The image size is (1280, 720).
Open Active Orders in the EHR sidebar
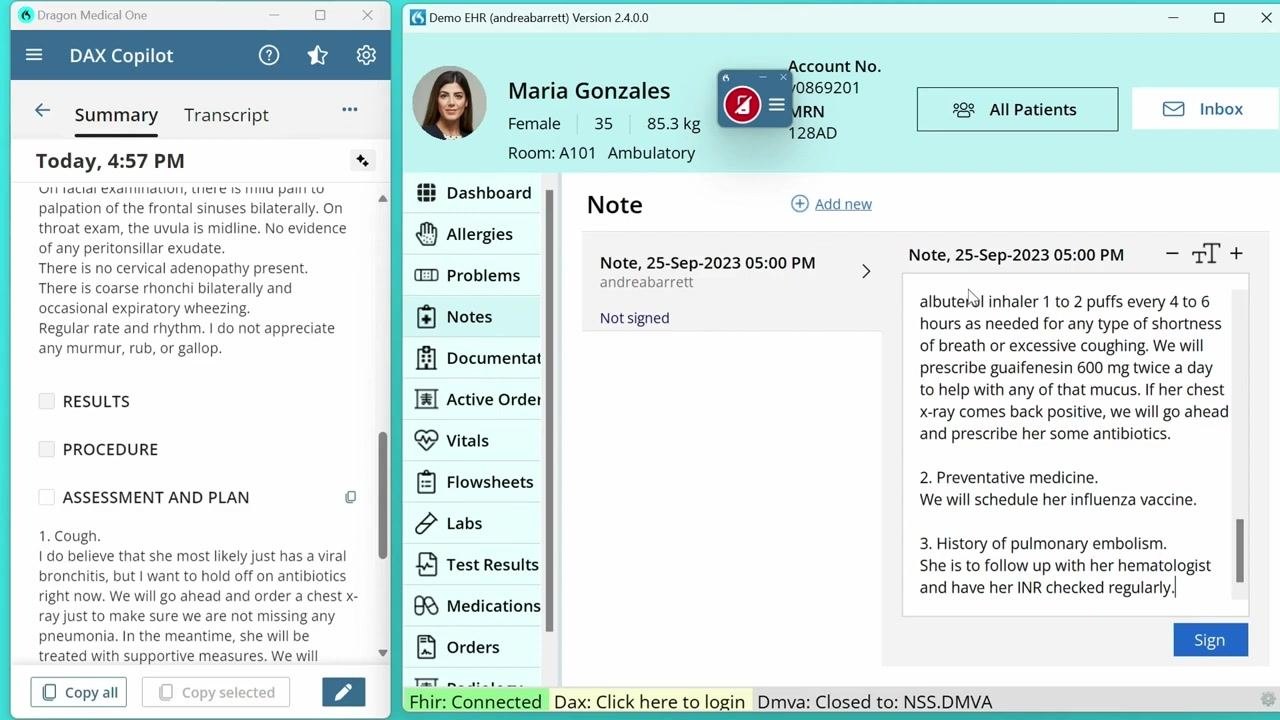pyautogui.click(x=475, y=399)
